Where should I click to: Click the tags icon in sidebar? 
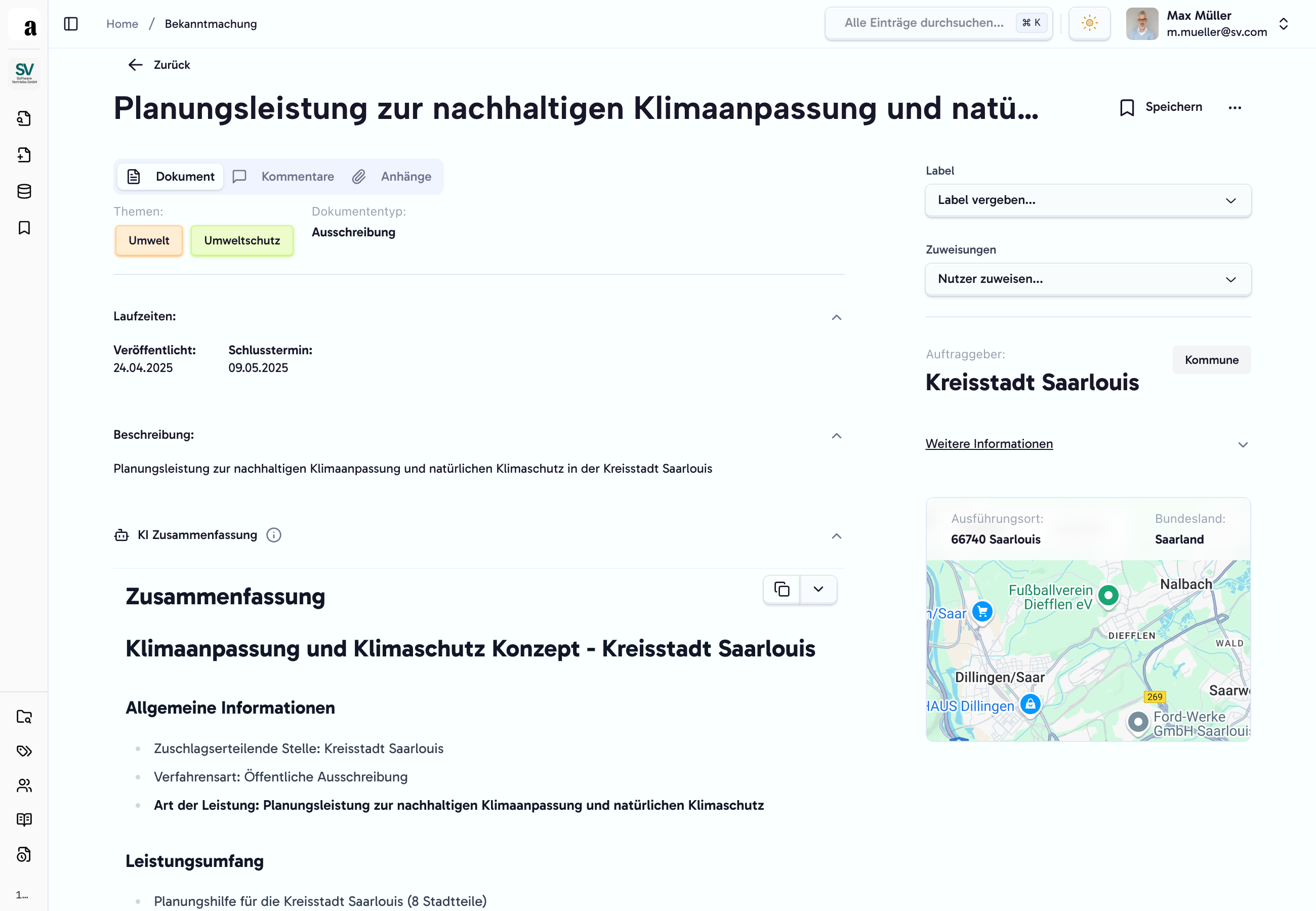click(24, 751)
